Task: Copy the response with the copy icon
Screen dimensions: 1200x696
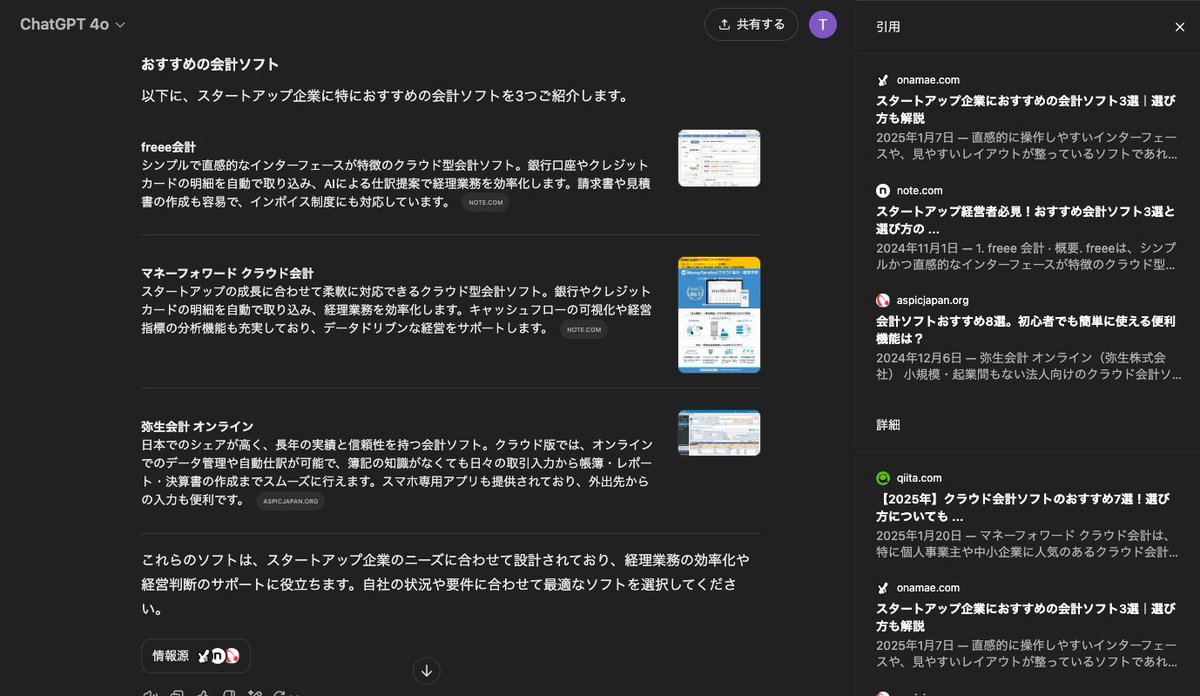Action: tap(177, 693)
